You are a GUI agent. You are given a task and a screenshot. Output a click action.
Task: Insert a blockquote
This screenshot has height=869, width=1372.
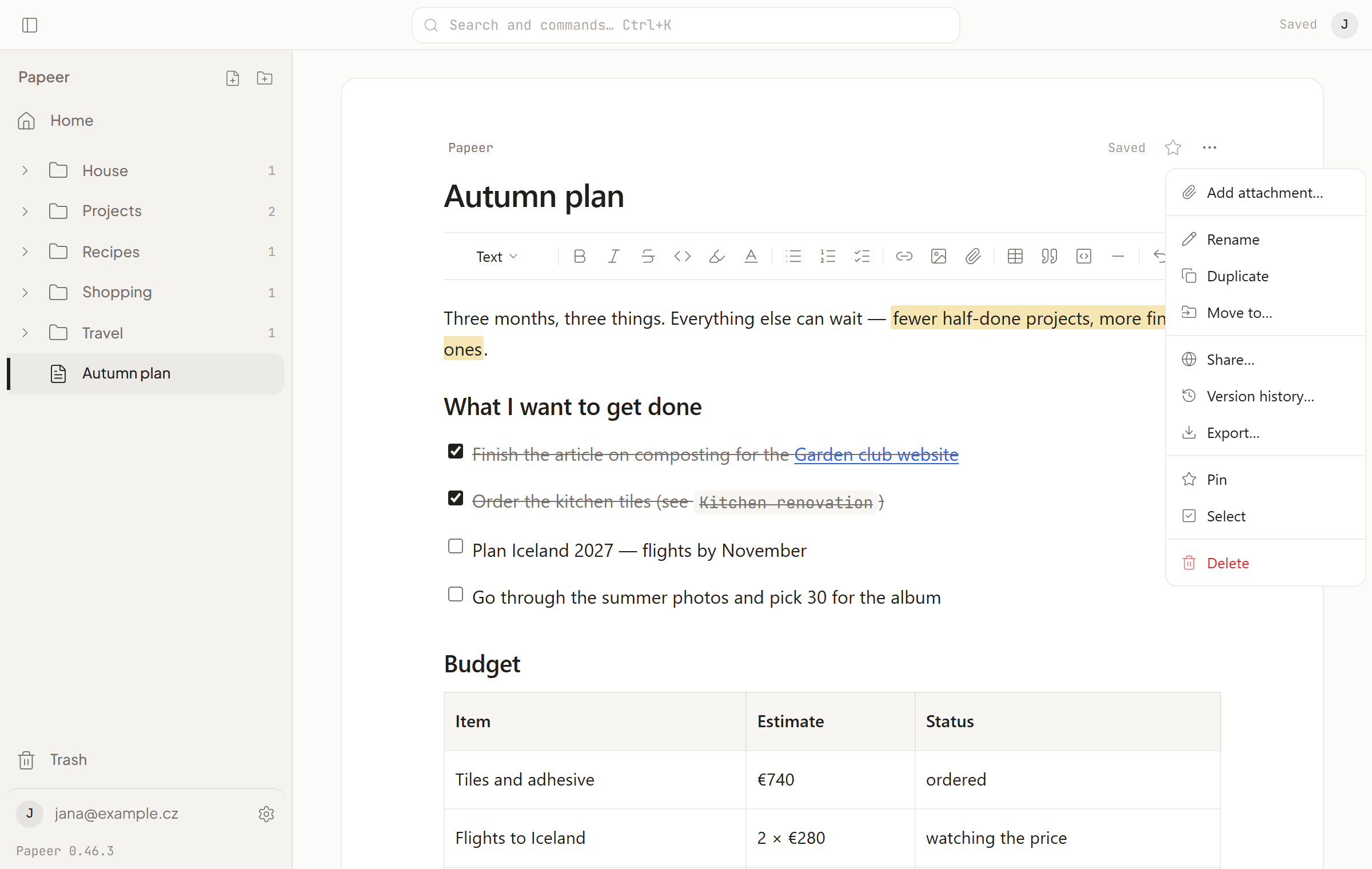click(x=1050, y=256)
